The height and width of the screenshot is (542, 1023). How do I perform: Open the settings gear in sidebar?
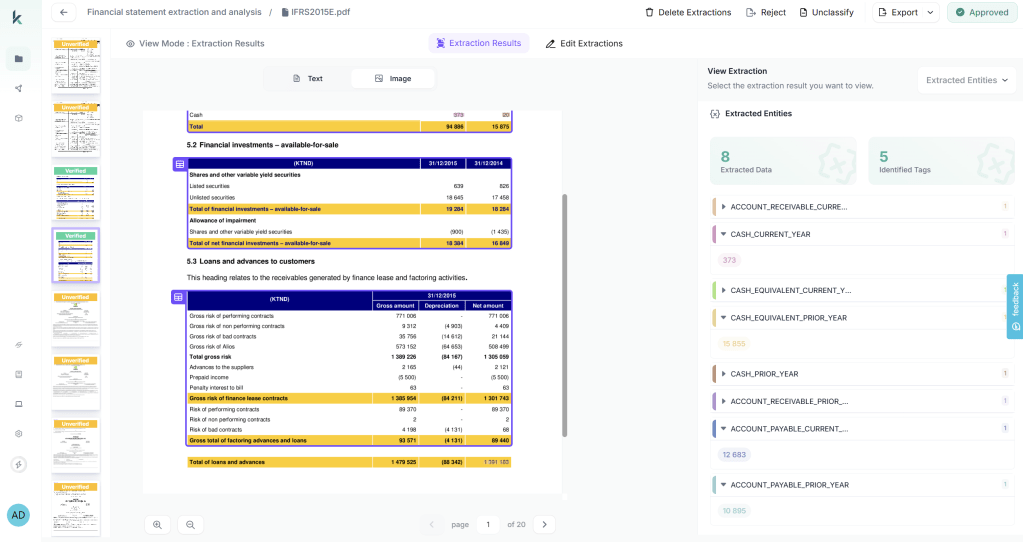tap(18, 433)
